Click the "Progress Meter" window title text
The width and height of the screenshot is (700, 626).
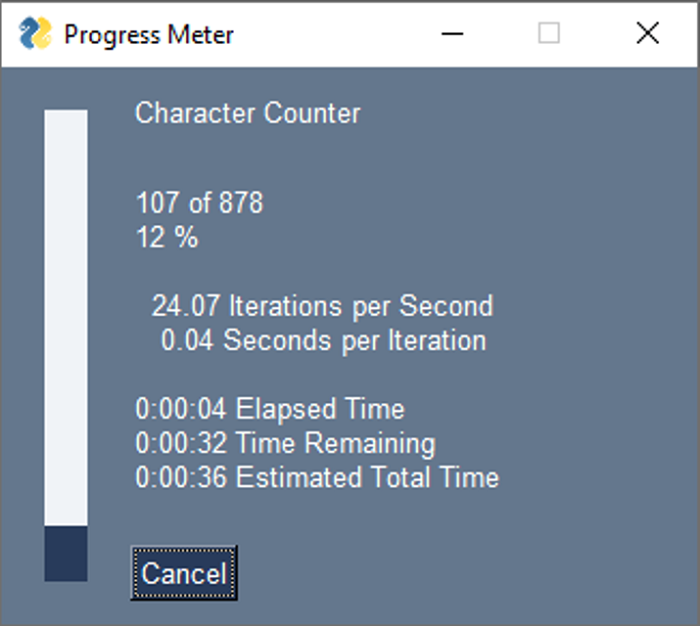[x=148, y=35]
